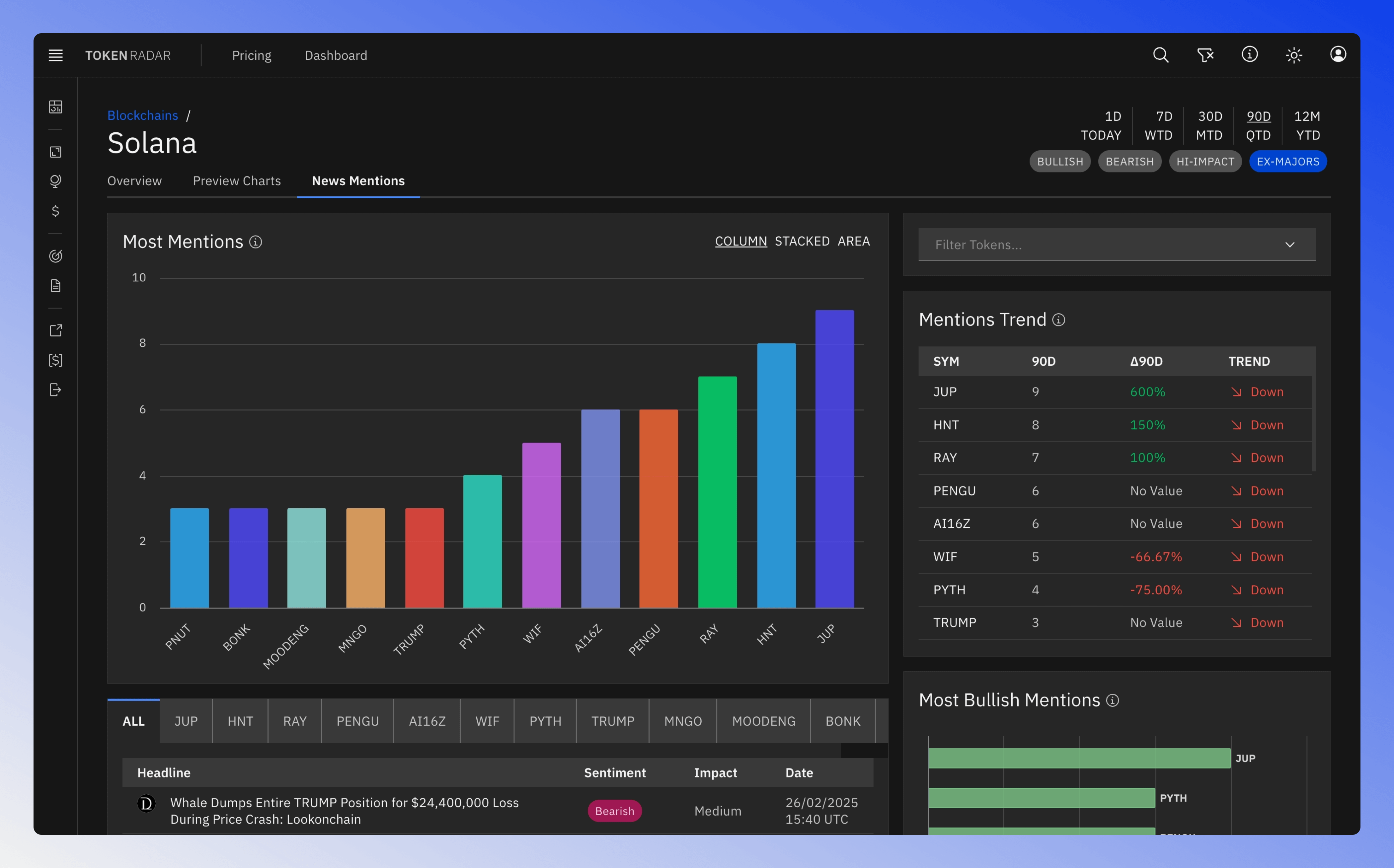Click the green RAY bar in chart
The height and width of the screenshot is (868, 1394).
[717, 492]
